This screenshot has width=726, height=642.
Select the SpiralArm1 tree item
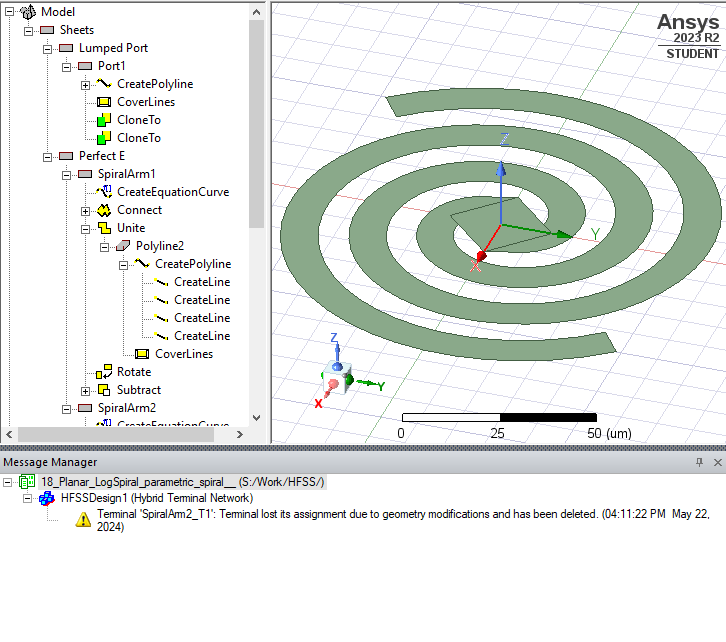click(x=126, y=174)
